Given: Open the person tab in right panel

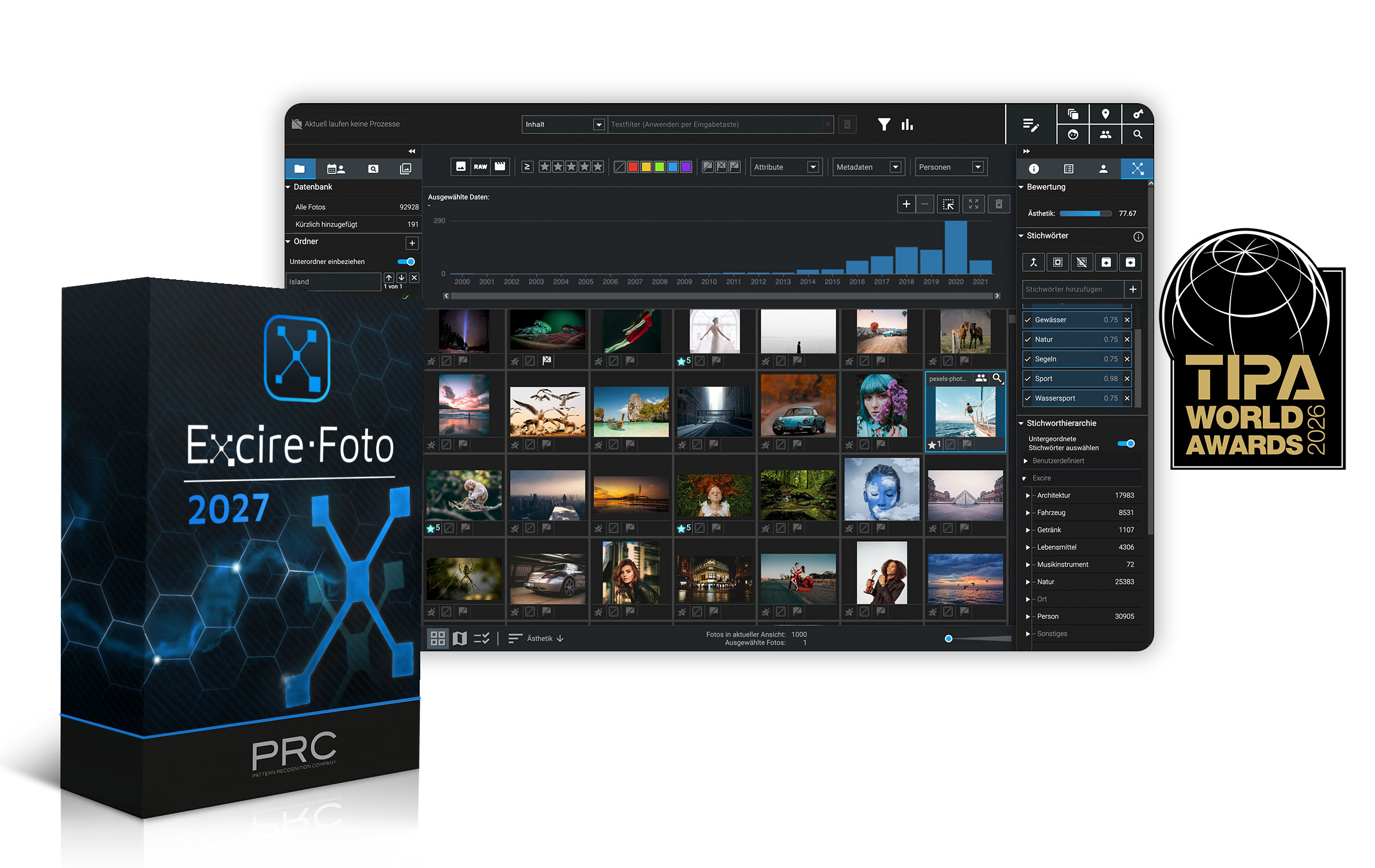Looking at the screenshot, I should [1103, 169].
